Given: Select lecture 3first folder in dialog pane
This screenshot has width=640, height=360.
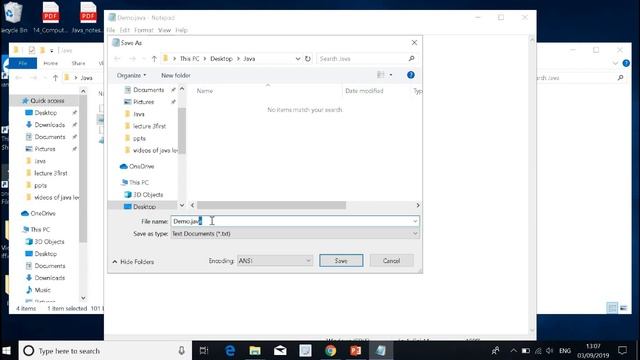Looking at the screenshot, I should tap(149, 126).
